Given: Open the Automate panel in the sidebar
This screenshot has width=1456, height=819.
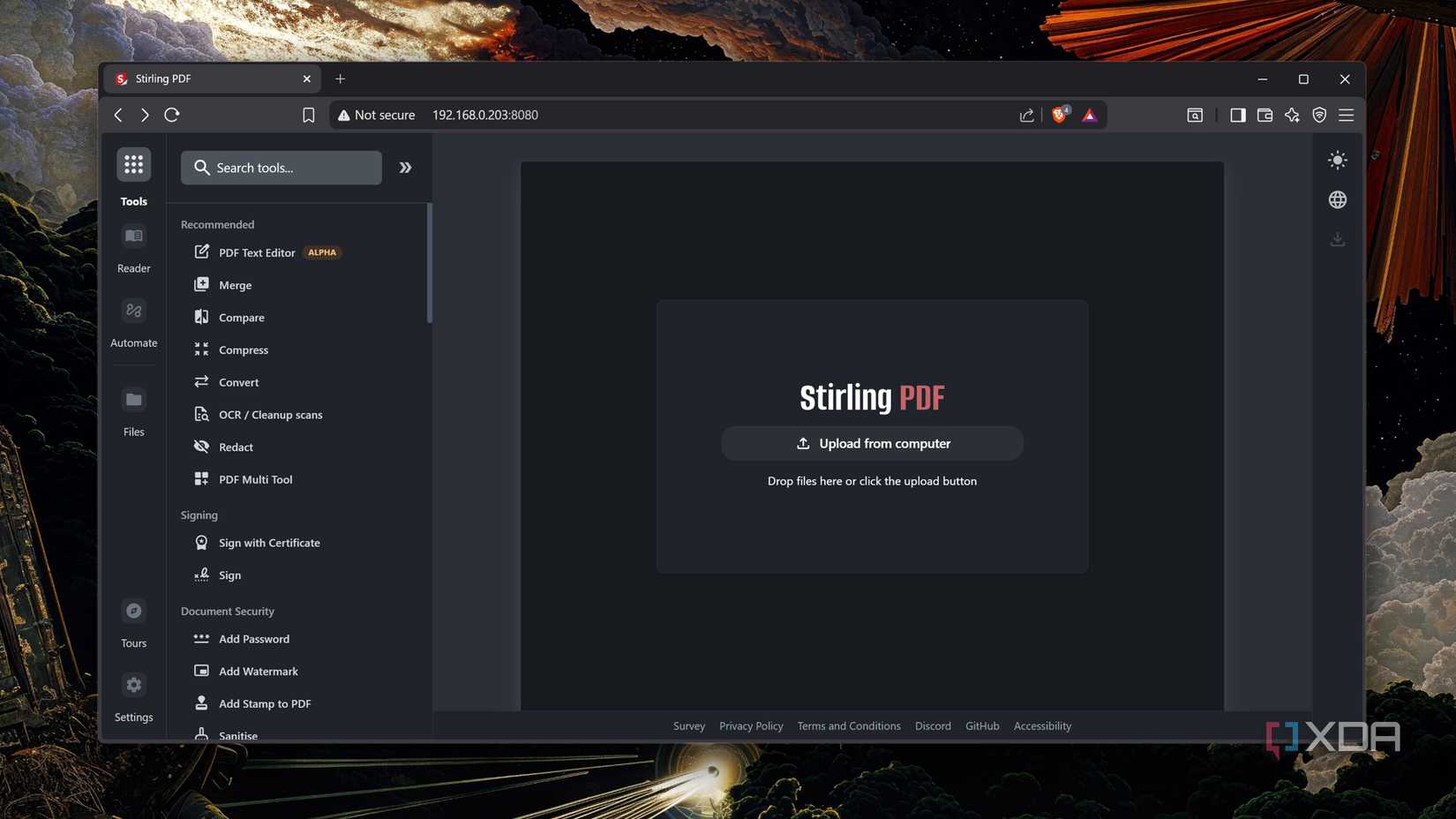Looking at the screenshot, I should click(133, 320).
